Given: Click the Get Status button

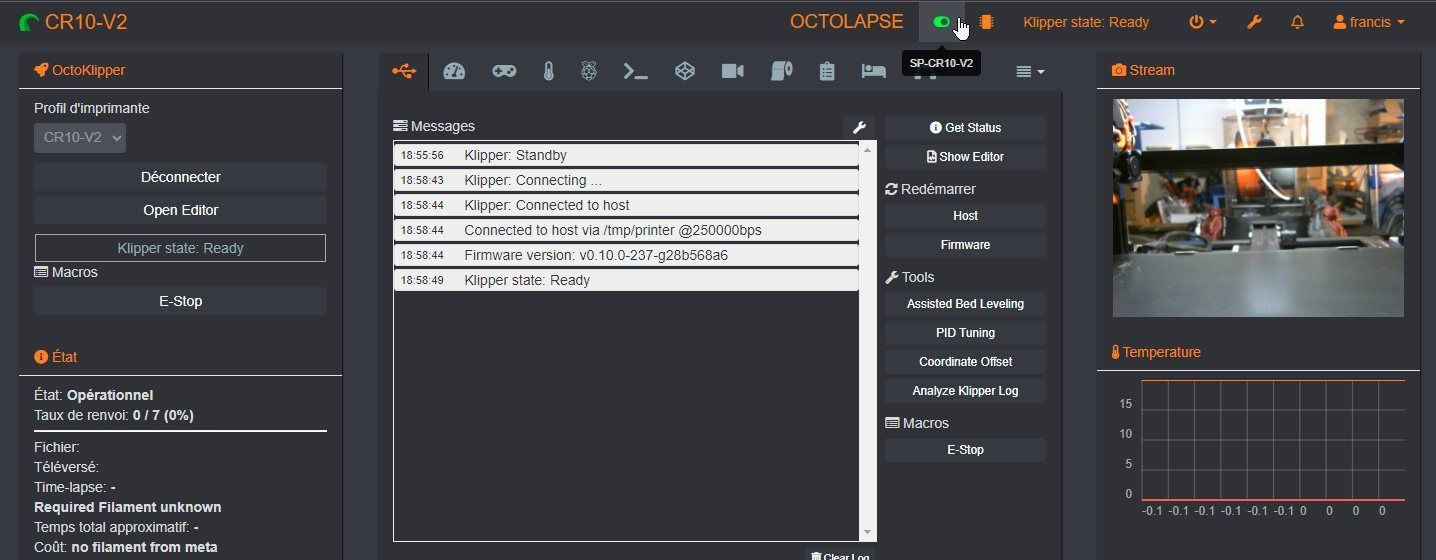Looking at the screenshot, I should [965, 127].
